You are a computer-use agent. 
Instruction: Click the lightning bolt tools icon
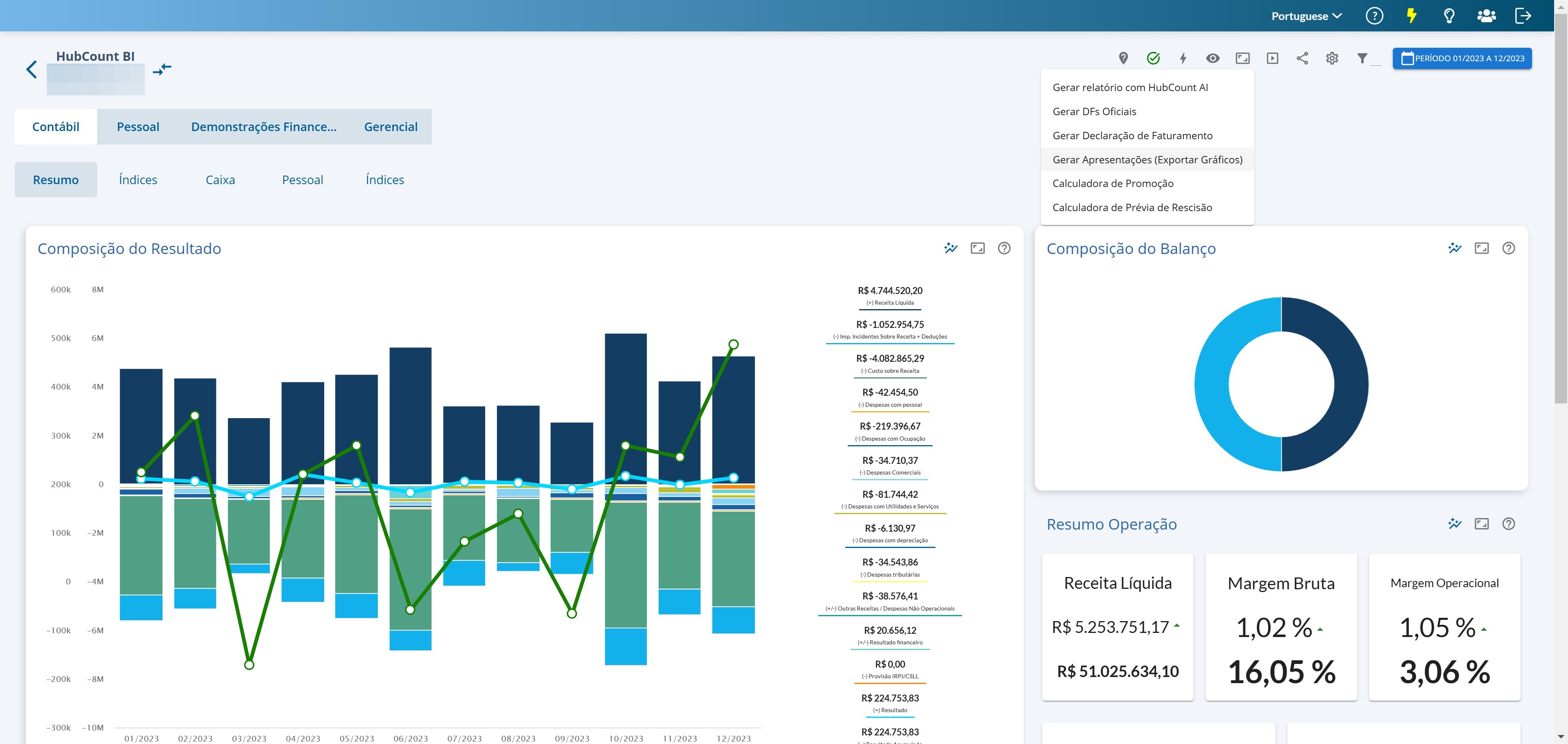click(x=1183, y=58)
